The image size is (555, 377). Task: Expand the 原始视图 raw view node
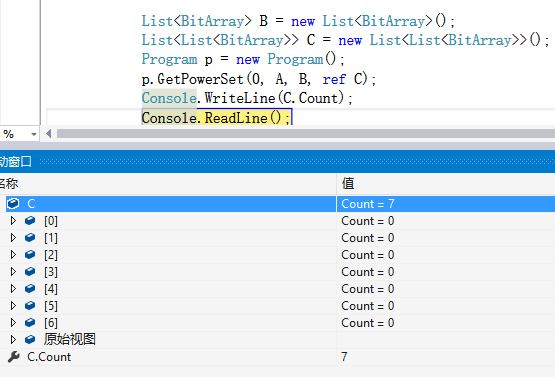(13, 340)
